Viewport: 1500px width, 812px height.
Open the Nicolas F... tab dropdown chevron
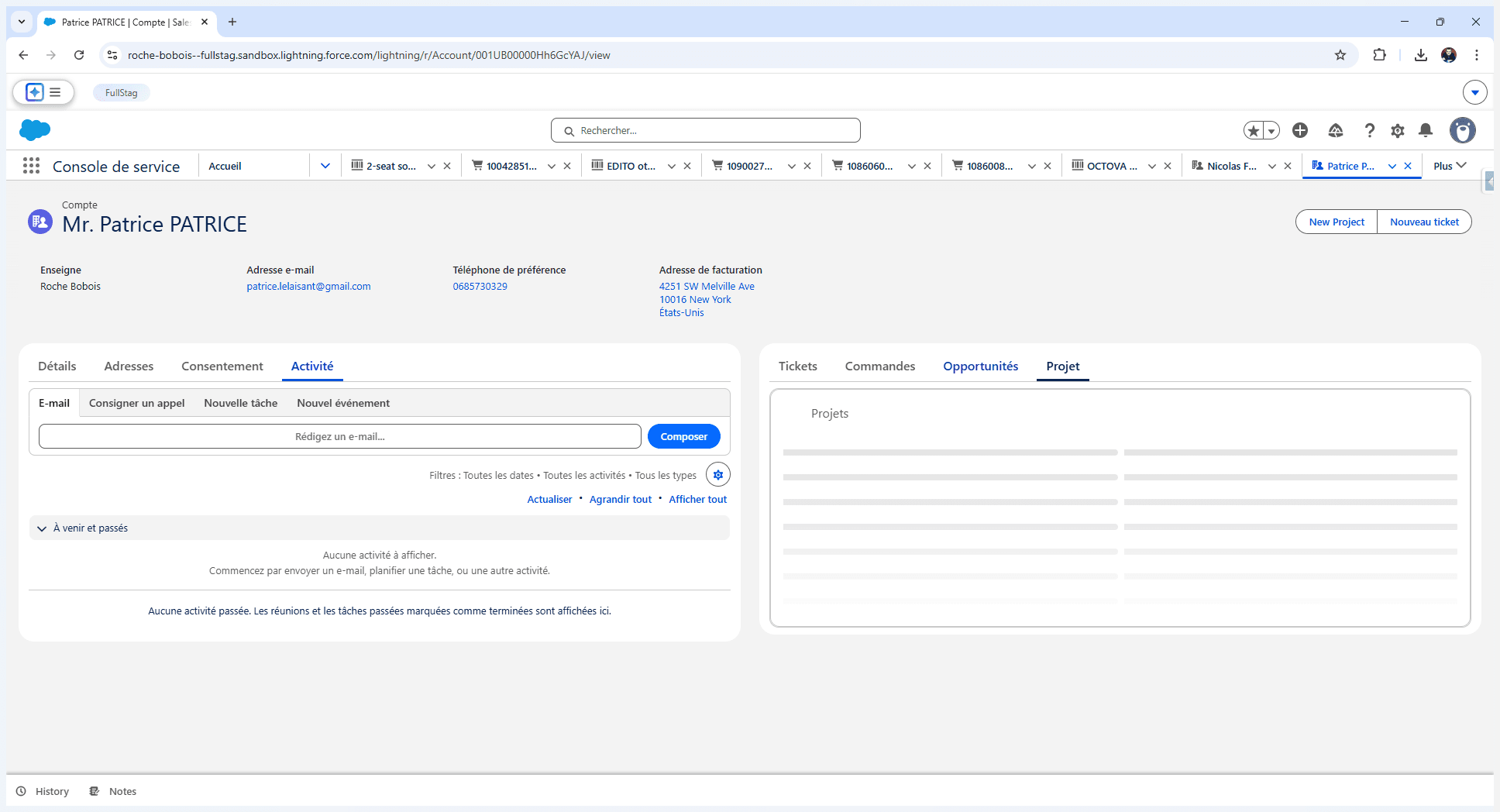point(1272,166)
